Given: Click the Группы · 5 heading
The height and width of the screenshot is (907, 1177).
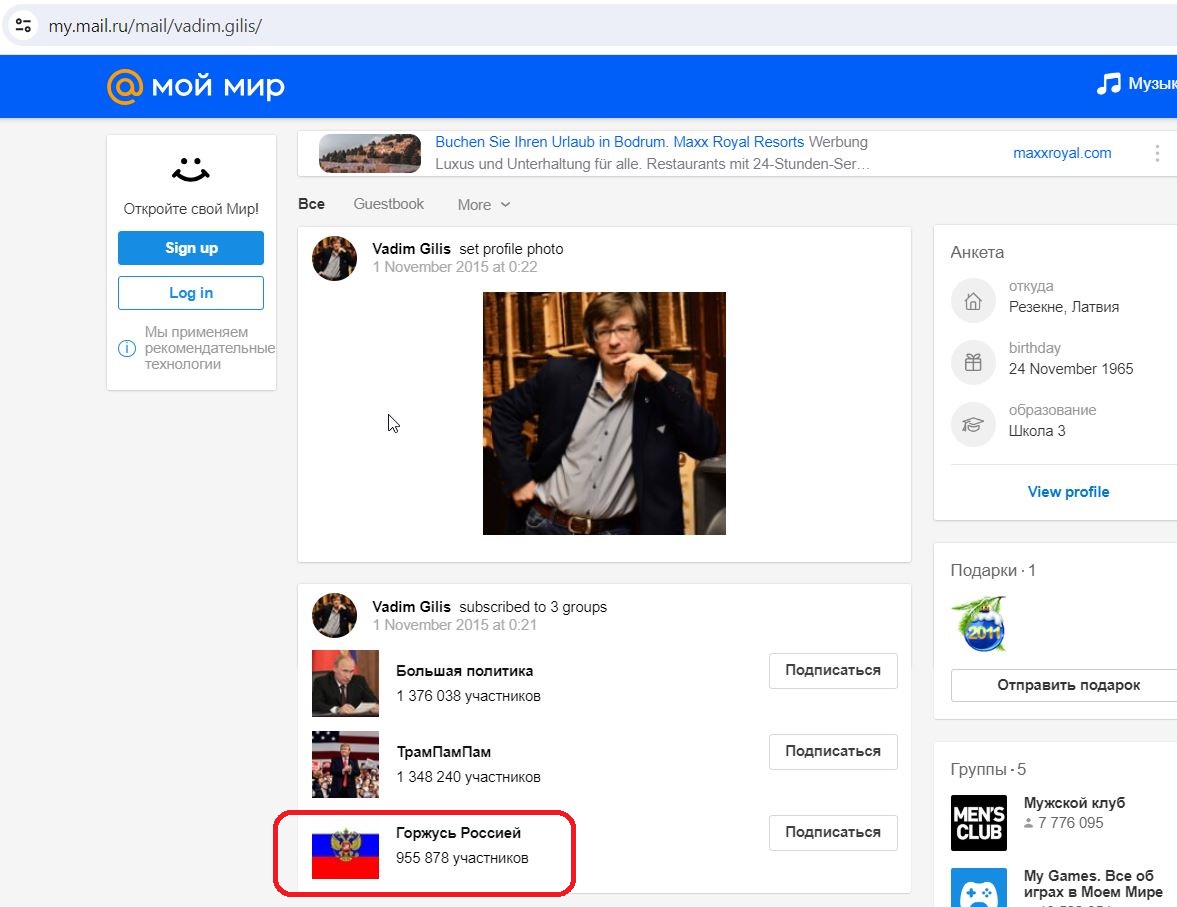Looking at the screenshot, I should (x=988, y=770).
